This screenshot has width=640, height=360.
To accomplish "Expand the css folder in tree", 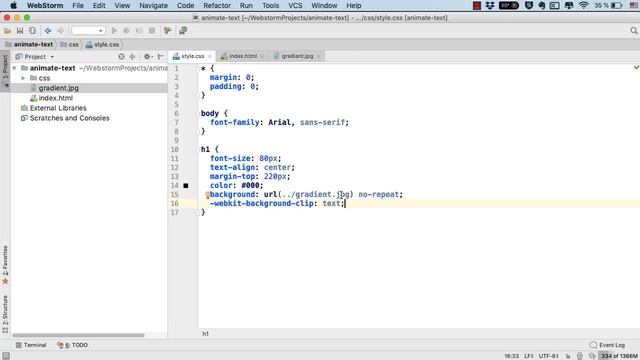I will 23,78.
